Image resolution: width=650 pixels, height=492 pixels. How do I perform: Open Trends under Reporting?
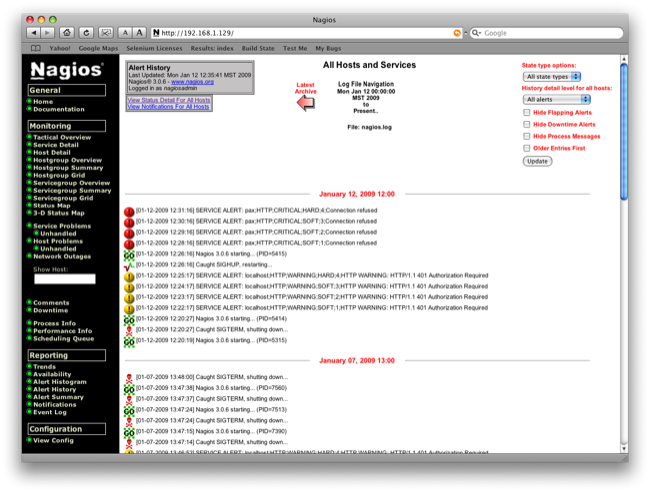(x=44, y=367)
